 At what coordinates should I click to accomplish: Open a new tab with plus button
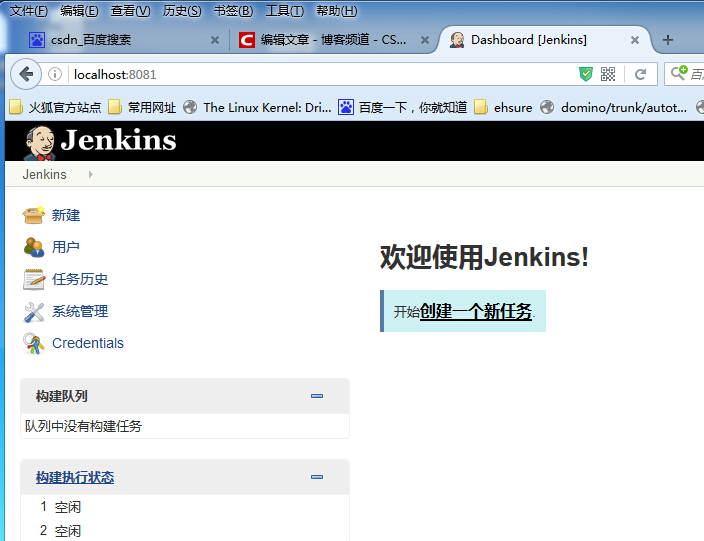click(668, 40)
